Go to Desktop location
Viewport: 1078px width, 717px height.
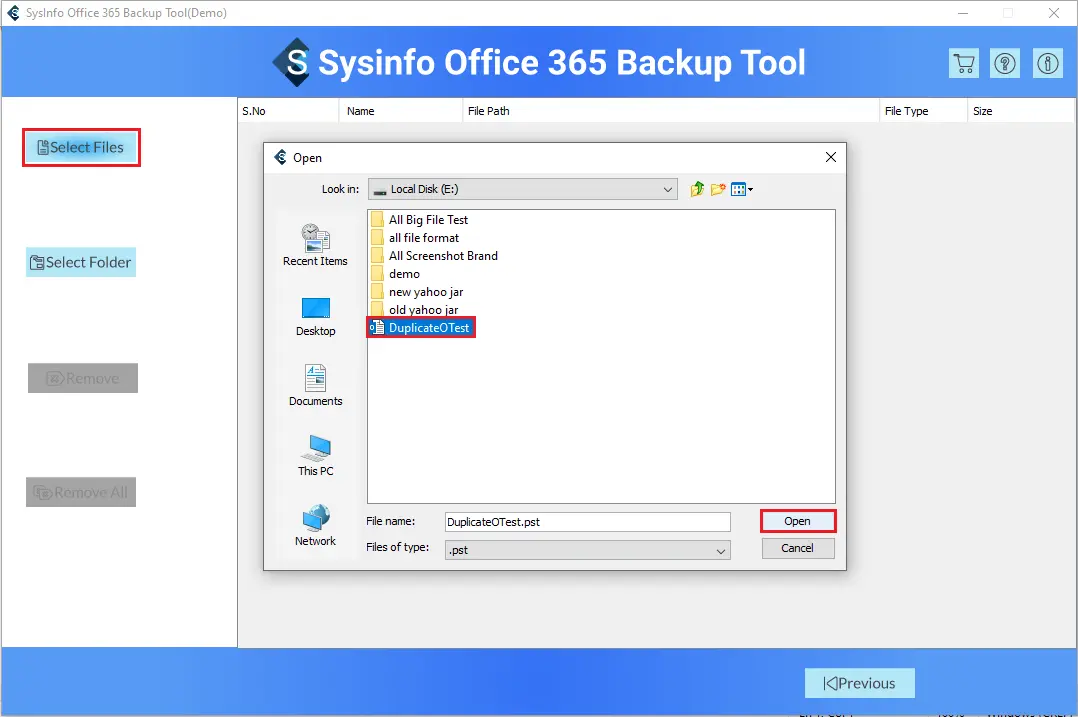tap(316, 316)
